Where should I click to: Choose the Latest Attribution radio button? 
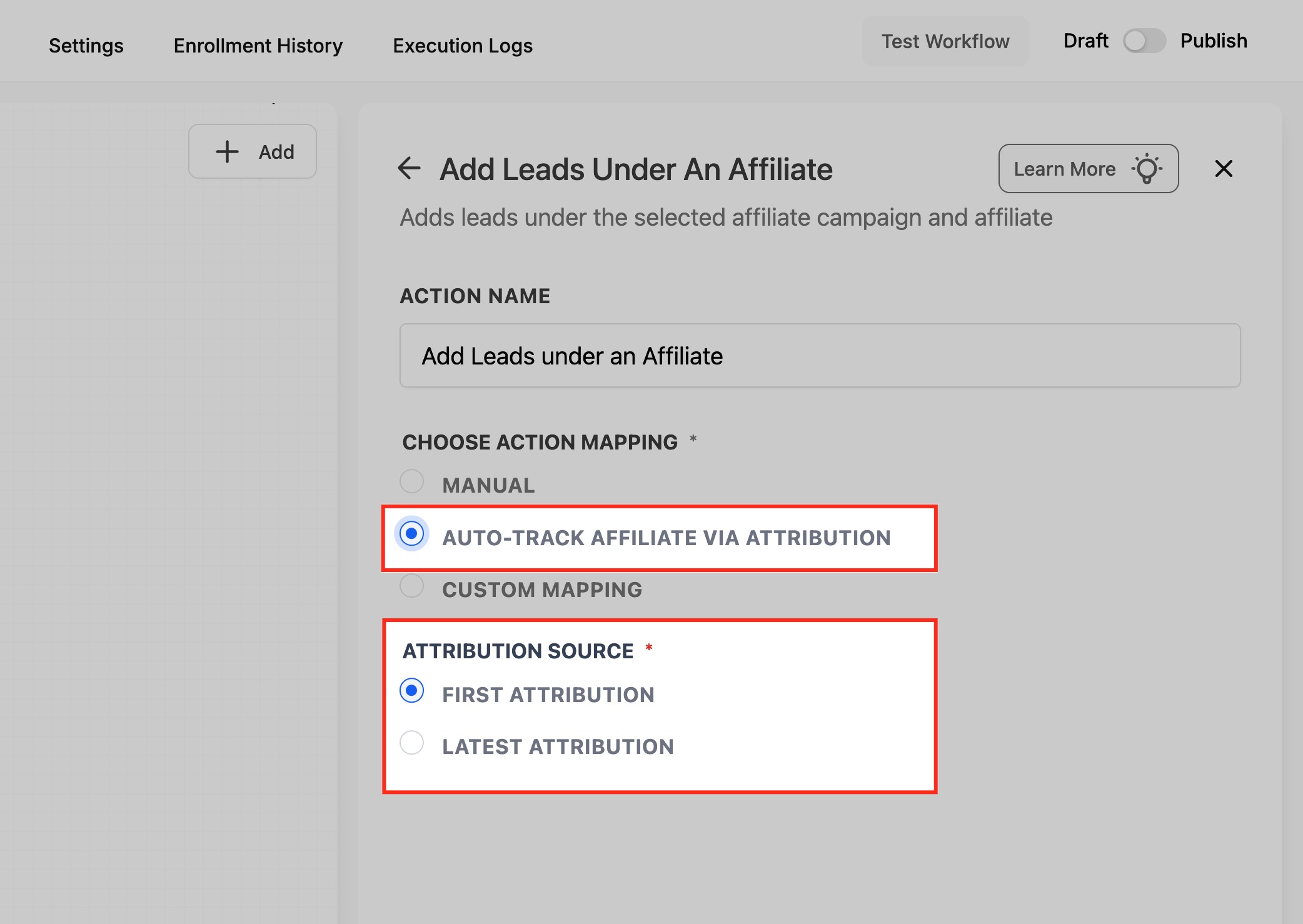pyautogui.click(x=412, y=743)
